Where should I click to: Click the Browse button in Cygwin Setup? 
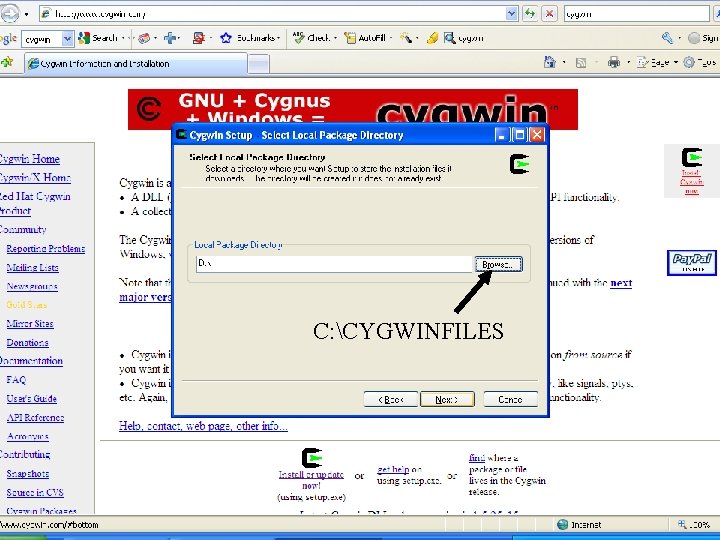pyautogui.click(x=498, y=264)
